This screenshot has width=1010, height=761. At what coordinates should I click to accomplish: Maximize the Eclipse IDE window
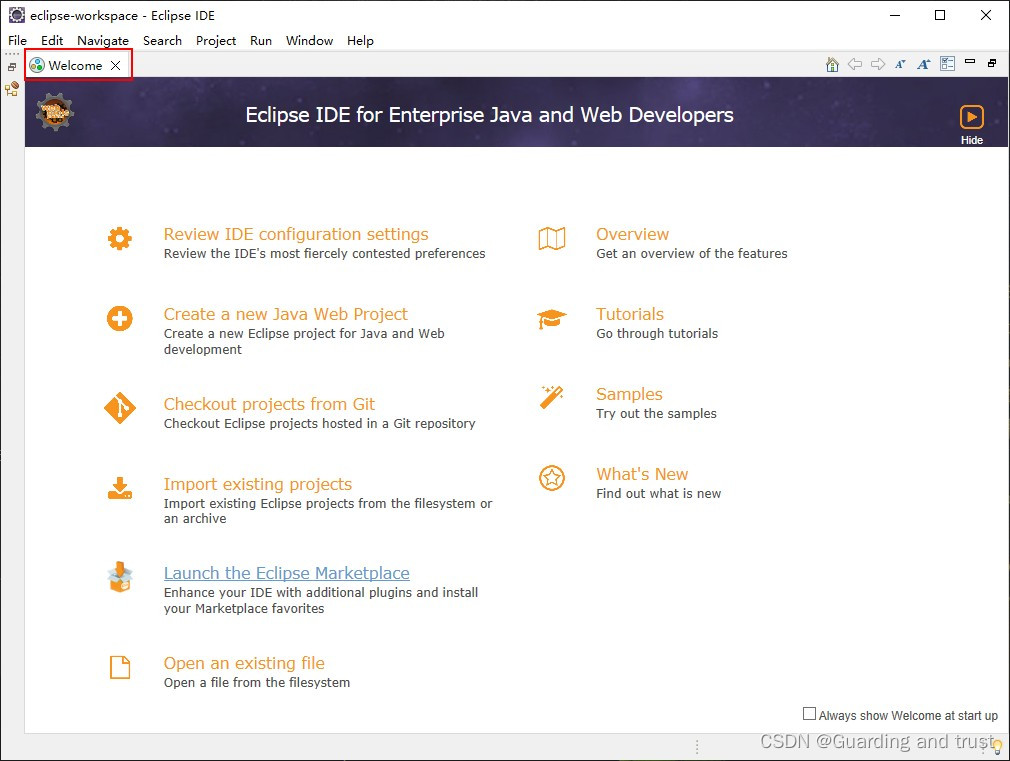(x=940, y=15)
